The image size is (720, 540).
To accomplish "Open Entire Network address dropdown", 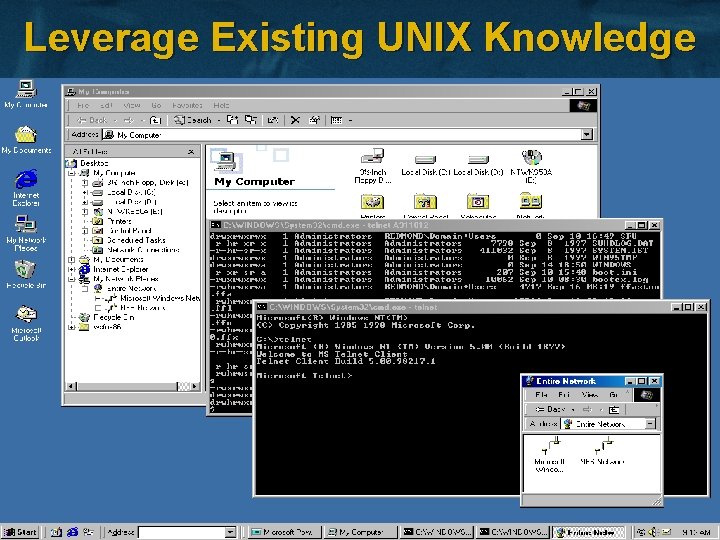I will tap(650, 424).
